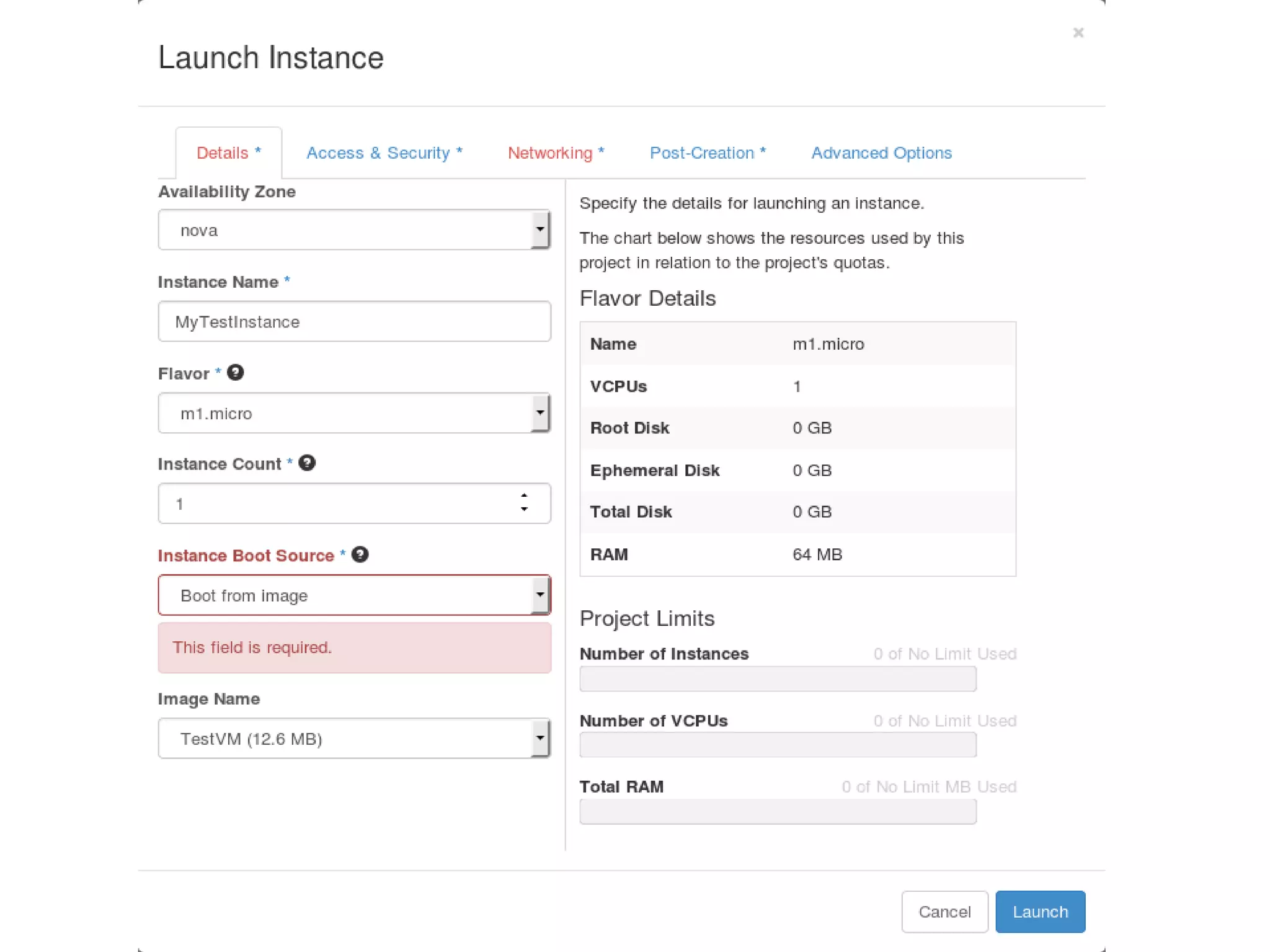Open the Availability Zone dropdown

coord(353,230)
